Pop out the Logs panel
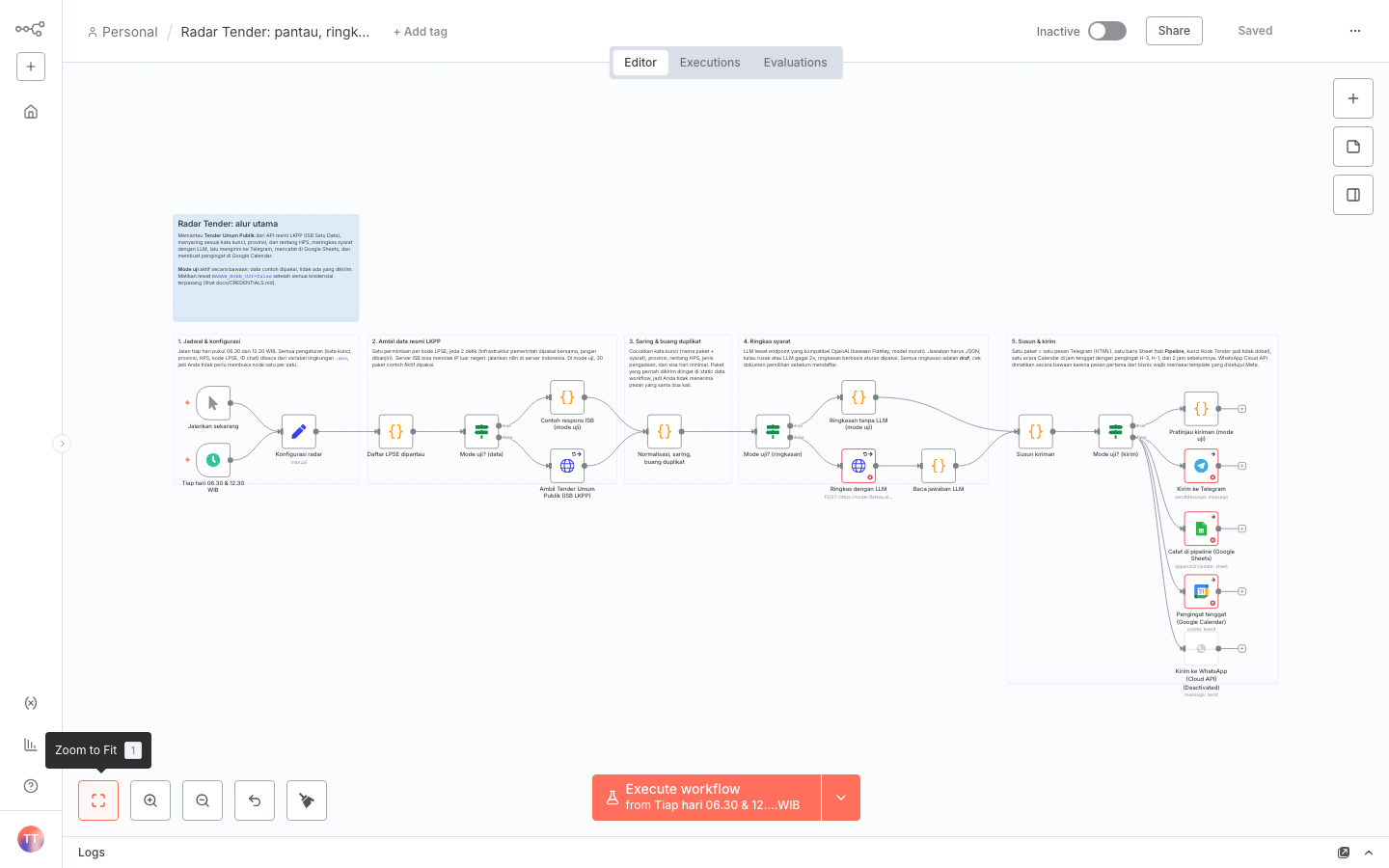The width and height of the screenshot is (1389, 868). click(1344, 853)
